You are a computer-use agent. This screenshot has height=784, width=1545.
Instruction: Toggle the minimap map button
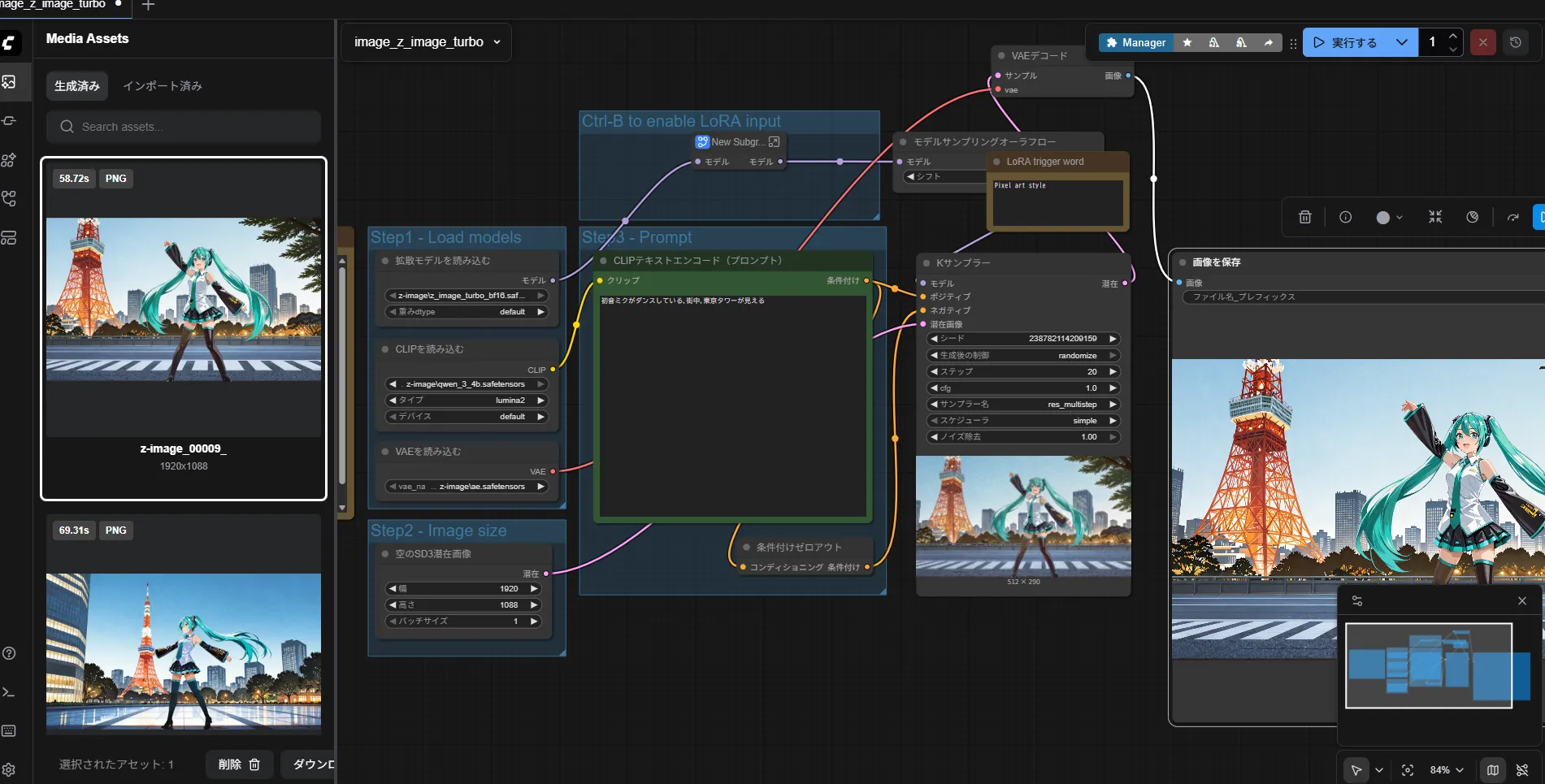(x=1493, y=770)
